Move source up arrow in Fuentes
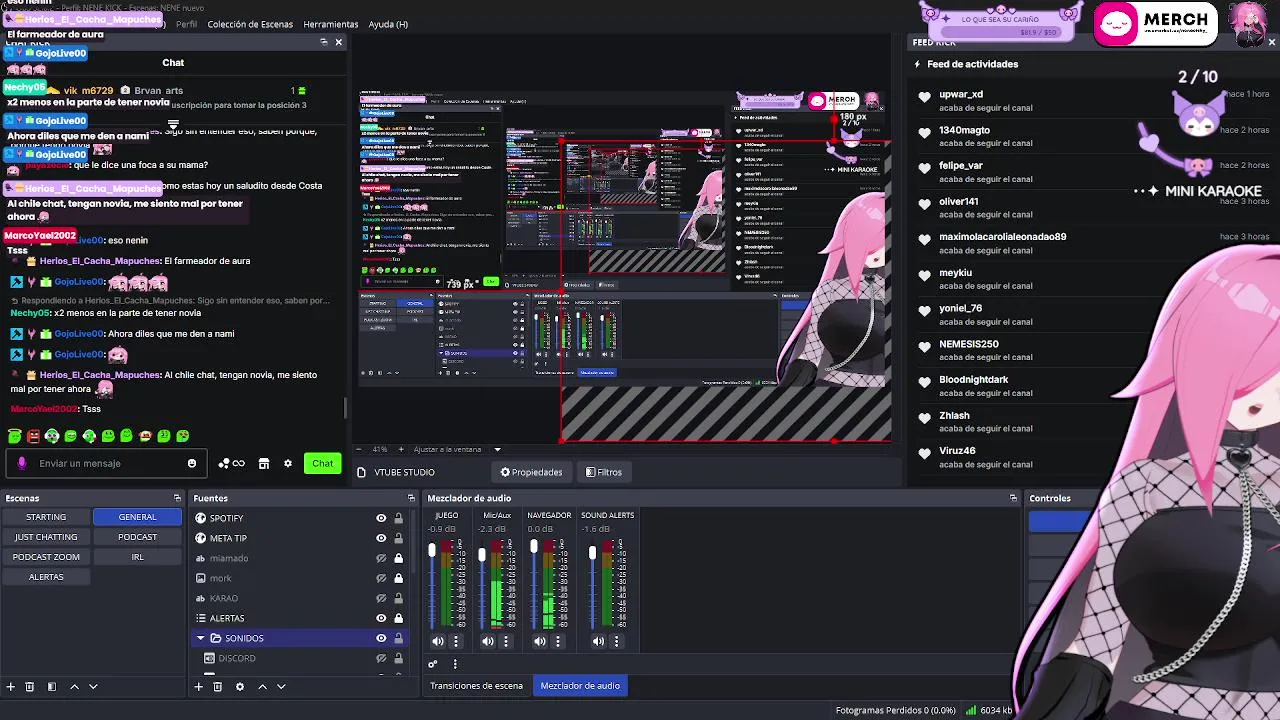1280x720 pixels. pos(262,686)
